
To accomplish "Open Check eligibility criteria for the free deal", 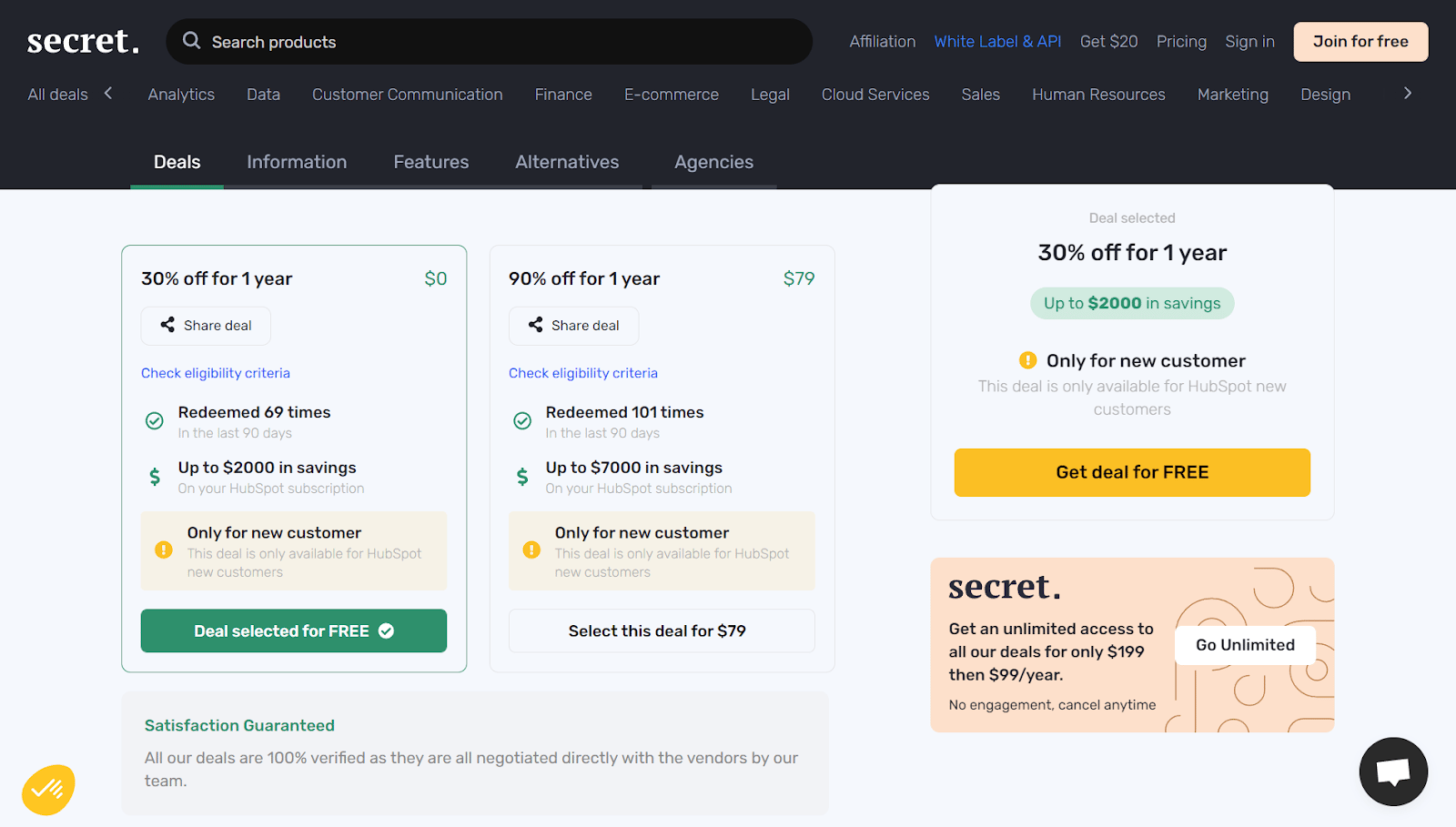I will pyautogui.click(x=215, y=372).
